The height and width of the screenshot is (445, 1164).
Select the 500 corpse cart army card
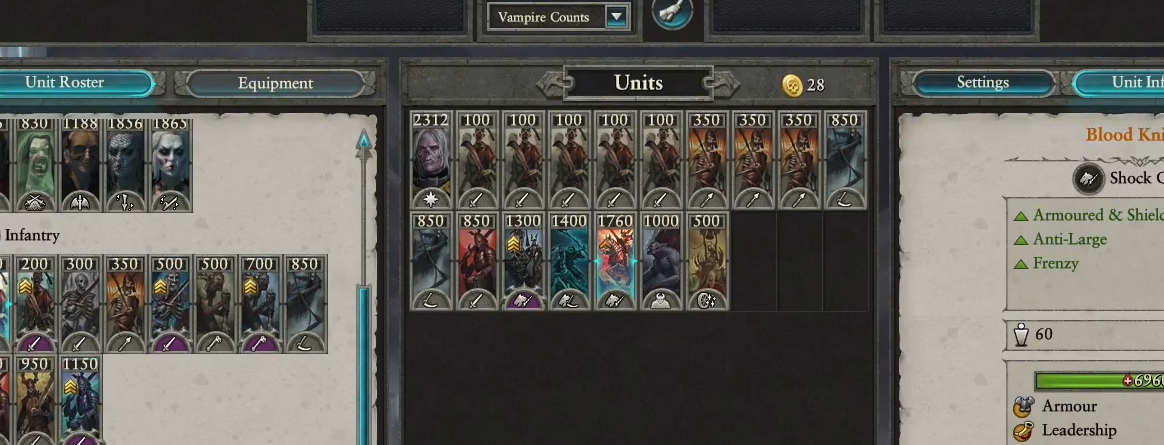[707, 261]
